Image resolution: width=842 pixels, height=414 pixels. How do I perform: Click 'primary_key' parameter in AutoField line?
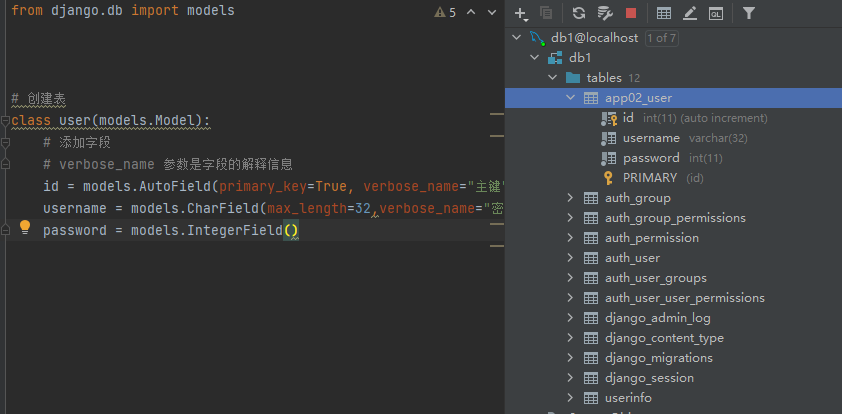263,187
